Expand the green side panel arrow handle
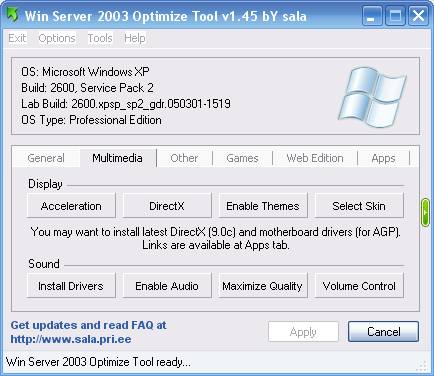This screenshot has width=434, height=376. (x=425, y=212)
